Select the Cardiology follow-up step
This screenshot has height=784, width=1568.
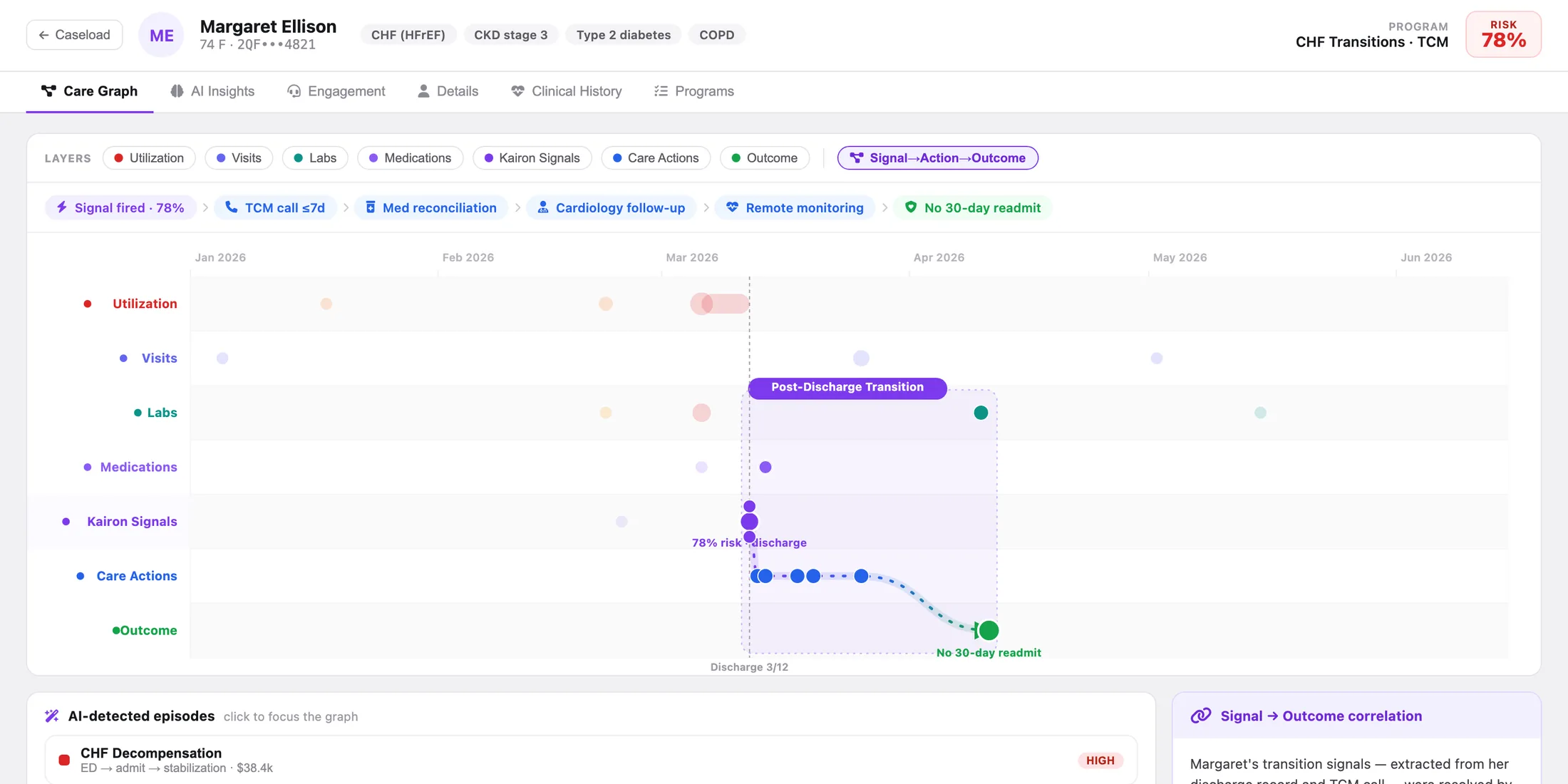coord(611,207)
